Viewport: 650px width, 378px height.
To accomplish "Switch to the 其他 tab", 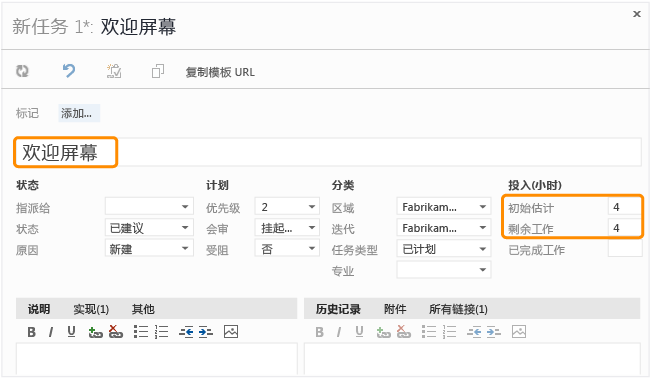I will (143, 309).
